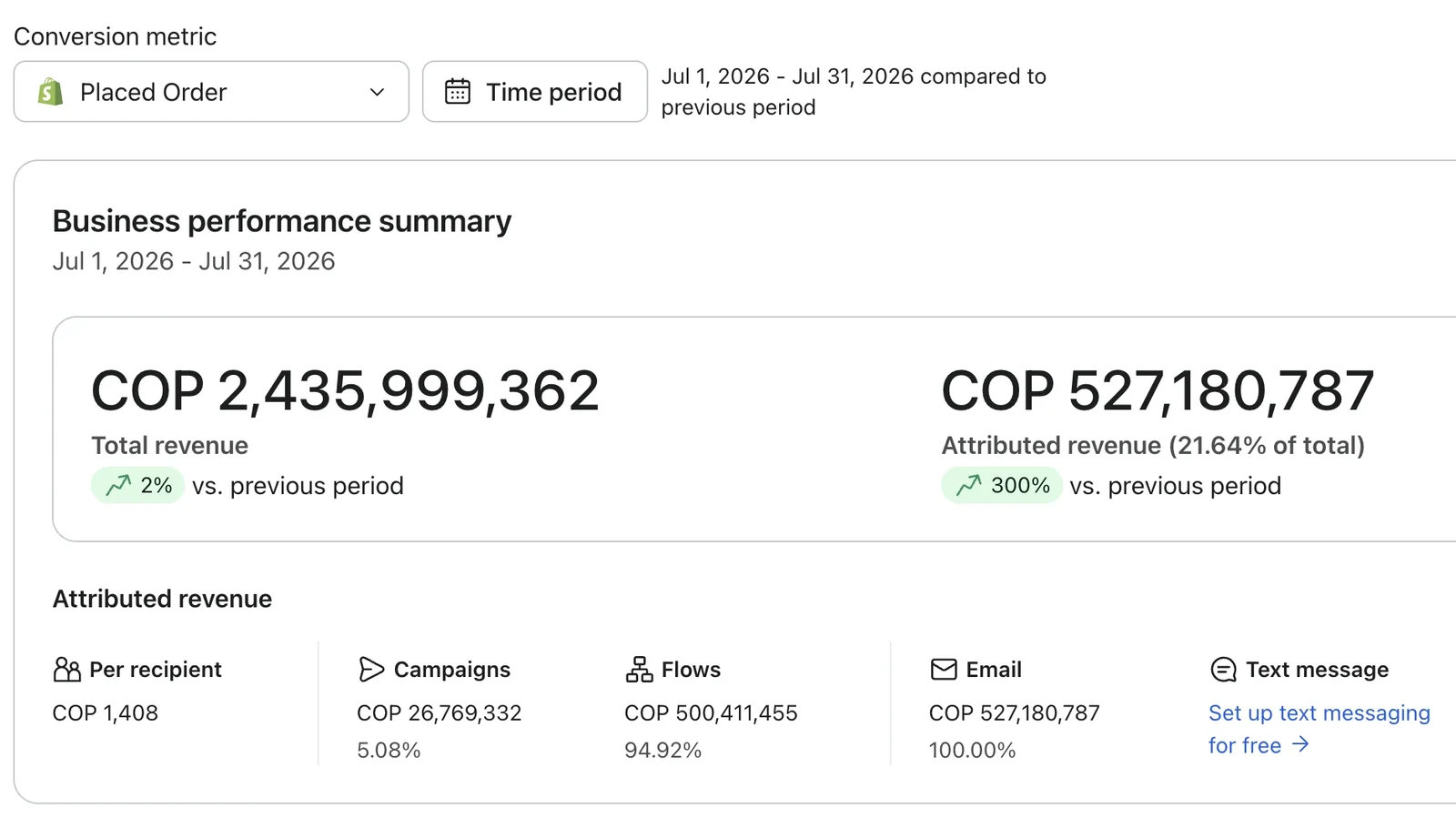Click 'Attributed revenue (21.64% of total)' label
This screenshot has height=818, width=1456.
pyautogui.click(x=1153, y=445)
